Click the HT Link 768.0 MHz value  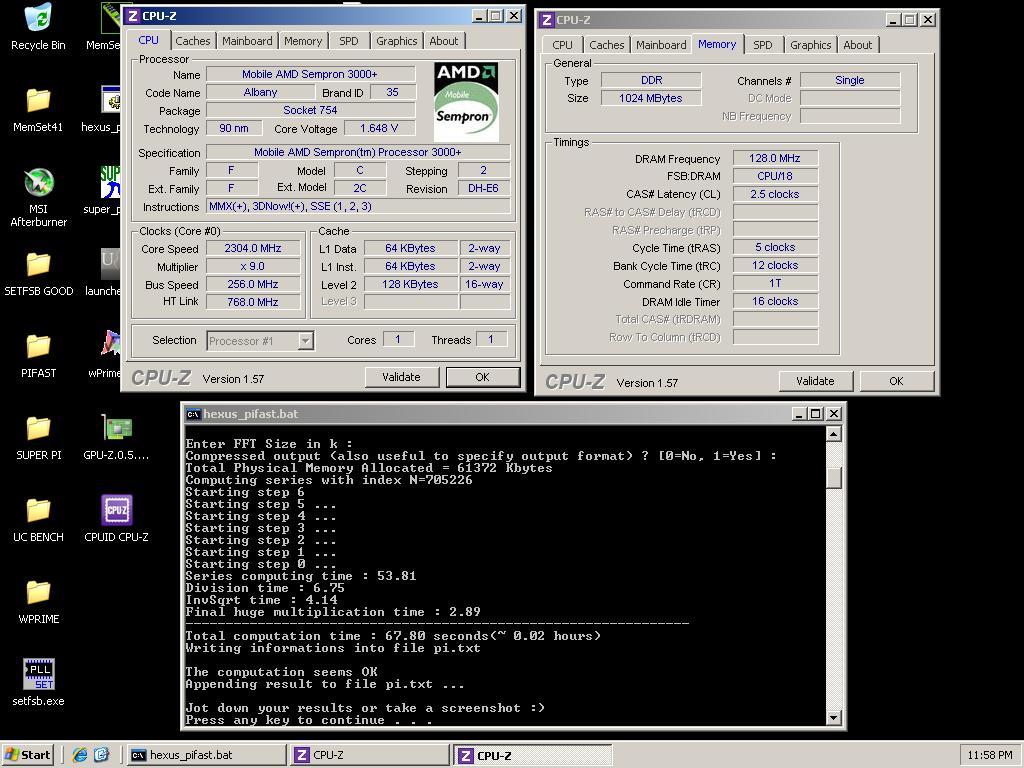253,302
